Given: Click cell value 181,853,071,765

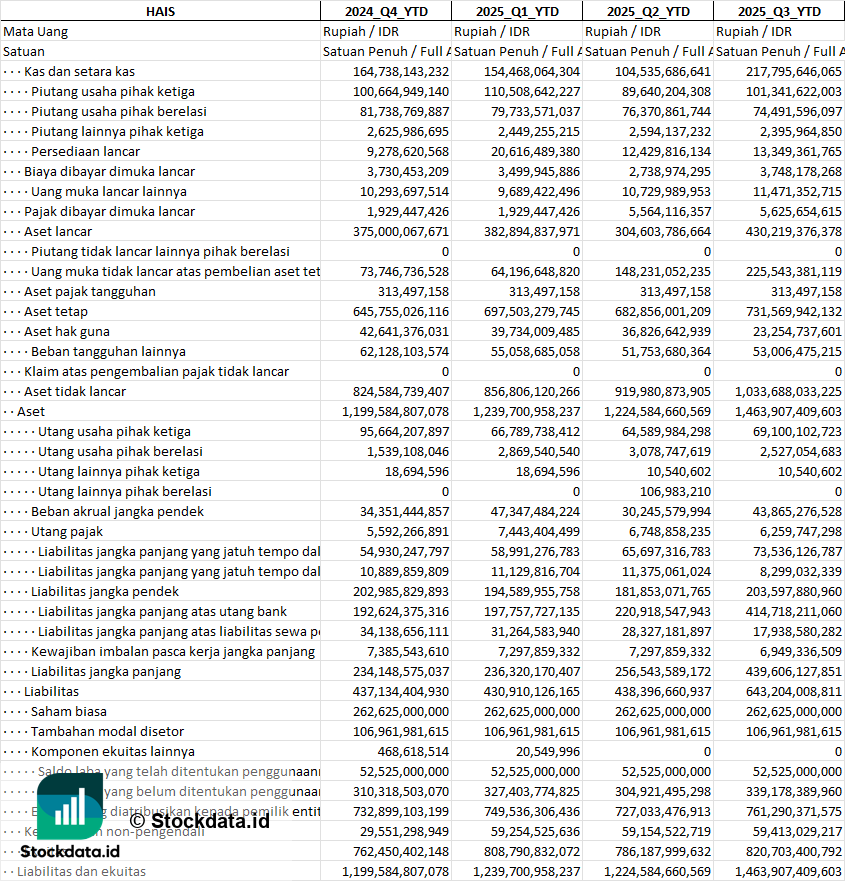Looking at the screenshot, I should click(x=663, y=592).
